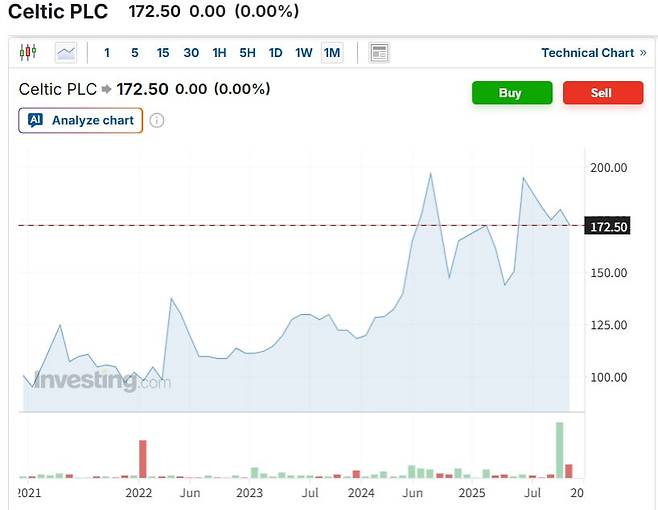Set timeframe to 1 minute
This screenshot has height=510, width=658.
107,53
